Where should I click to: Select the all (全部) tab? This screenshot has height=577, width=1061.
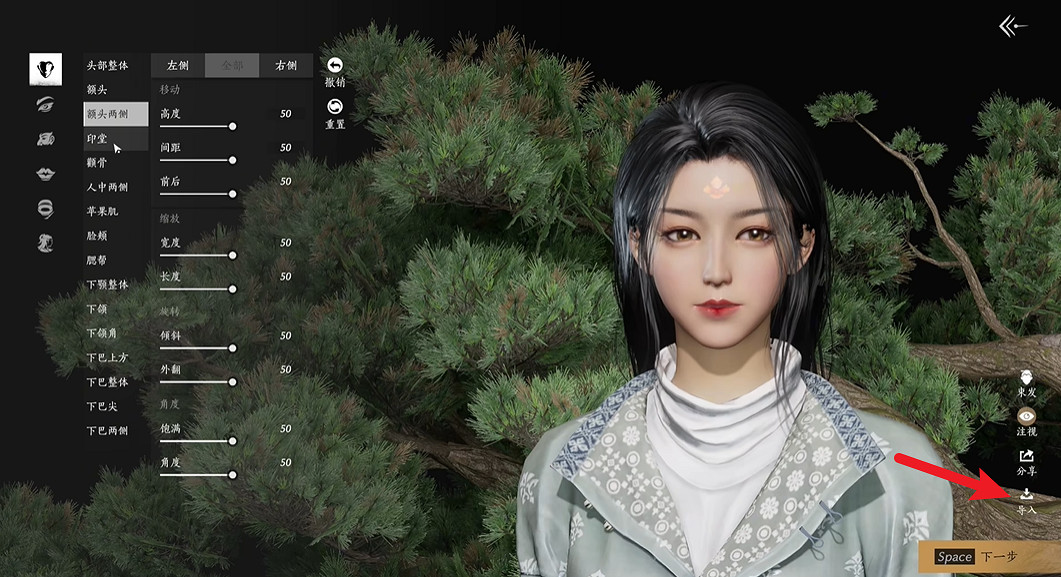[232, 65]
